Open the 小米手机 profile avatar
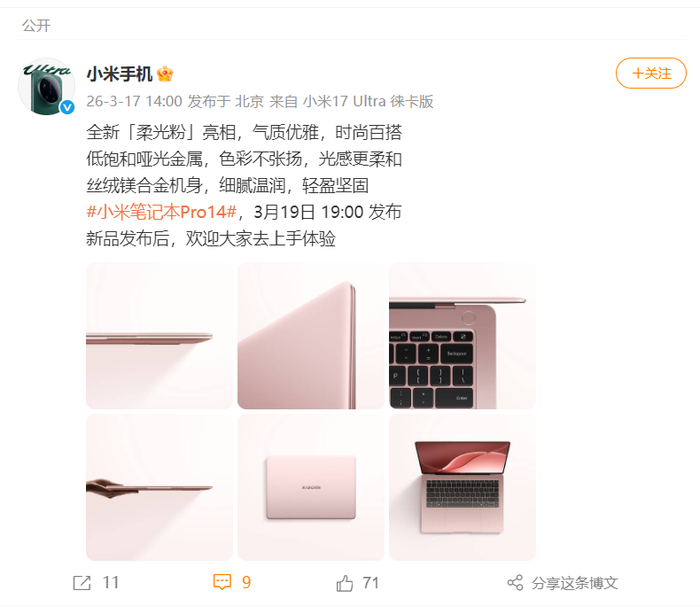 coord(46,87)
